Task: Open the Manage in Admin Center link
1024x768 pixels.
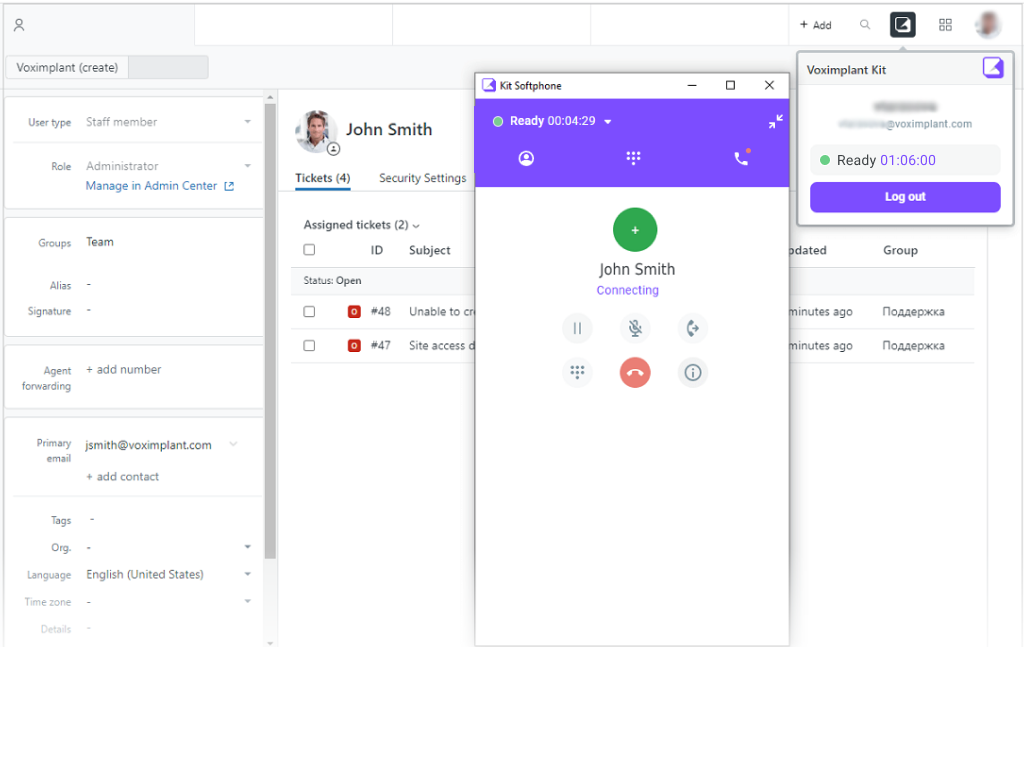Action: (x=152, y=186)
